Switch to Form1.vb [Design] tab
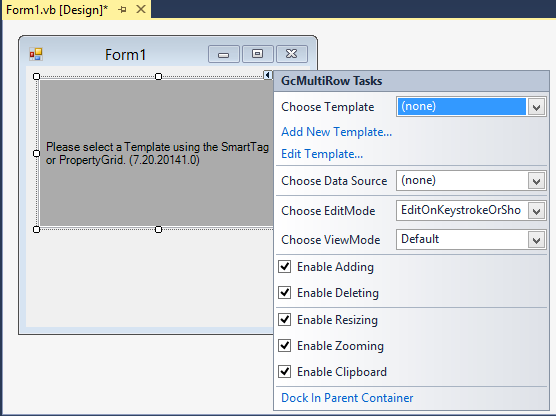Image resolution: width=556 pixels, height=416 pixels. pyautogui.click(x=57, y=10)
